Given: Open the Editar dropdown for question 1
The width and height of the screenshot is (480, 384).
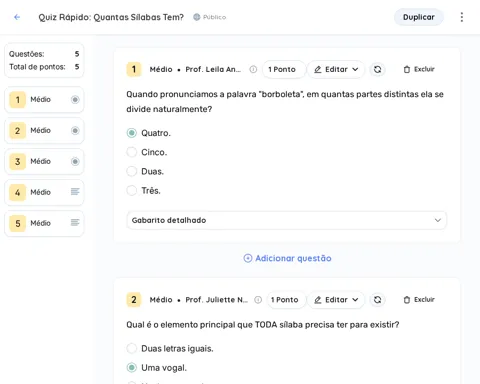Looking at the screenshot, I should tap(336, 69).
